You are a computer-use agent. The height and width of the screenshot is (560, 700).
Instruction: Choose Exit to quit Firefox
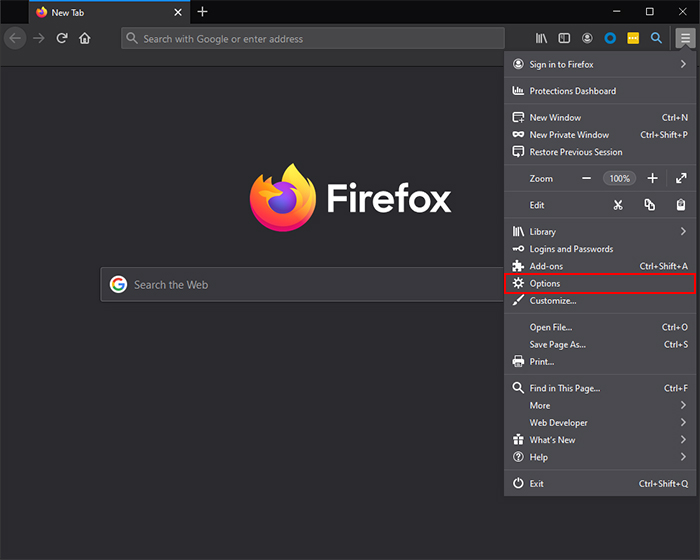(600, 484)
